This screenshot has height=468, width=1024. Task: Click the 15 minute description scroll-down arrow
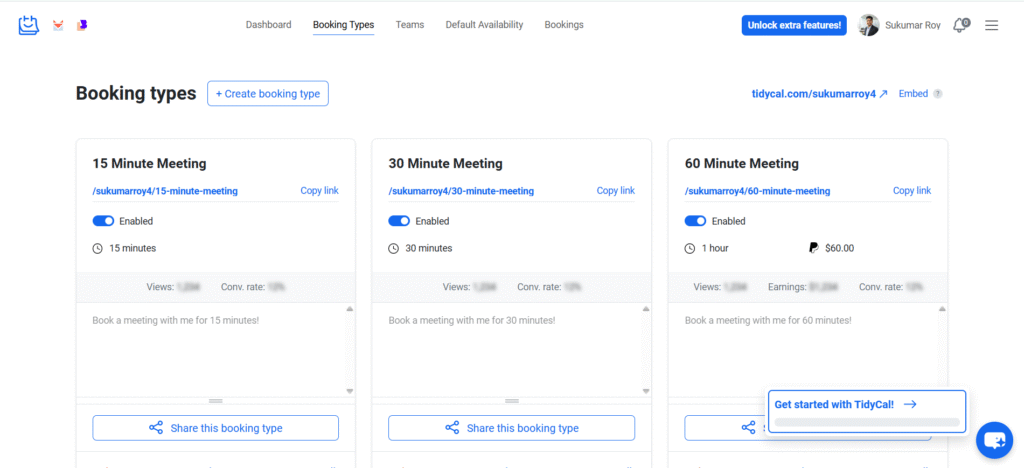350,391
